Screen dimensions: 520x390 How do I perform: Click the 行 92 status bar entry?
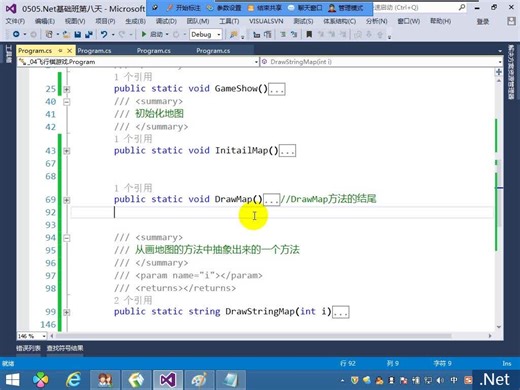[x=348, y=363]
